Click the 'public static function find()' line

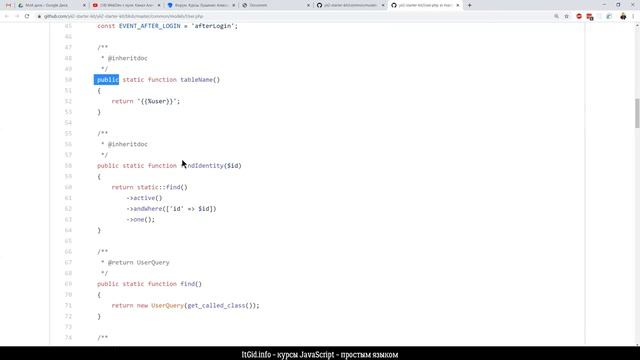pyautogui.click(x=149, y=284)
